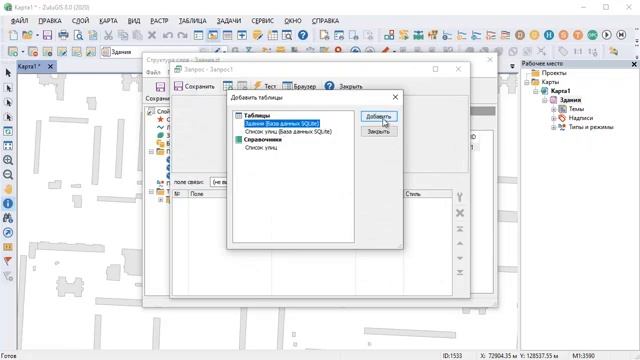Select the arrow pointer tool in left toolbar

point(8,73)
